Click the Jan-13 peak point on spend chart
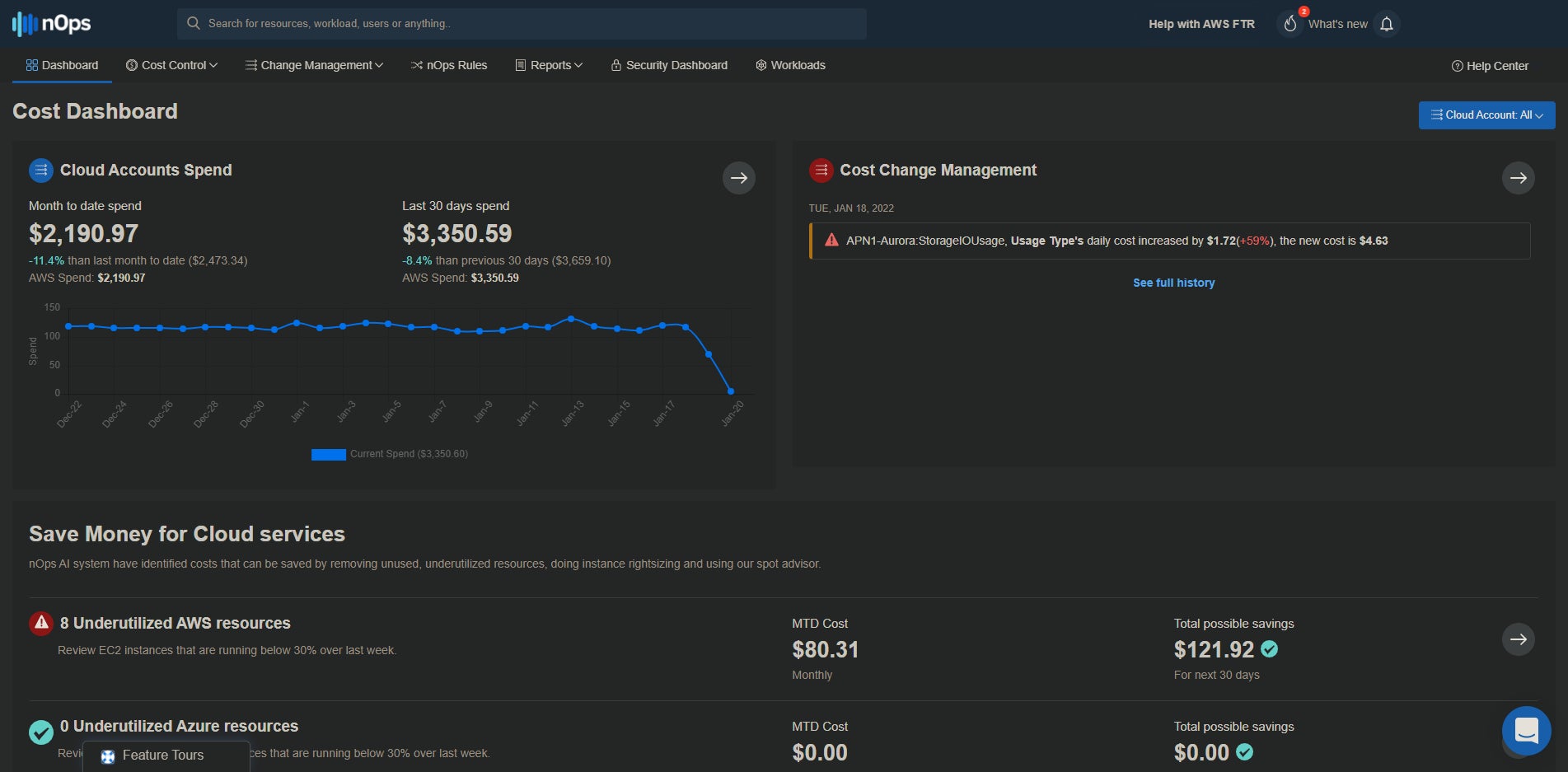Viewport: 1568px width, 772px height. click(571, 318)
